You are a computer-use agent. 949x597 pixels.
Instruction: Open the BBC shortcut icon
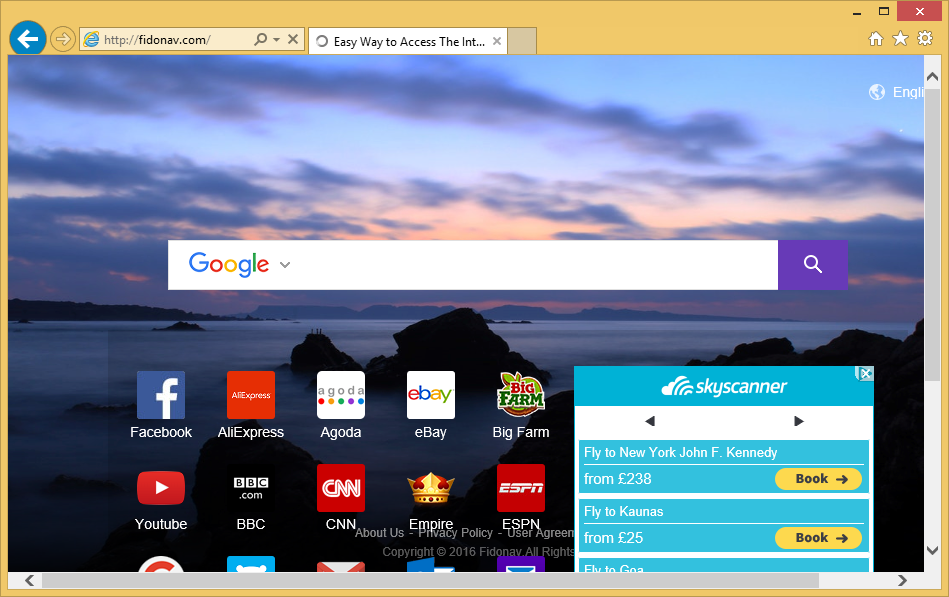coord(251,488)
